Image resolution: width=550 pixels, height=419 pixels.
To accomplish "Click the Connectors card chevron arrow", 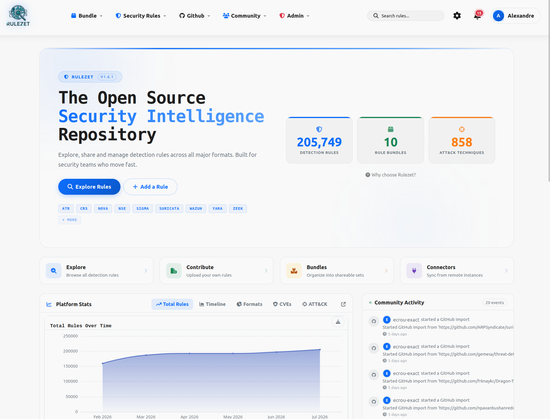I will pyautogui.click(x=506, y=271).
